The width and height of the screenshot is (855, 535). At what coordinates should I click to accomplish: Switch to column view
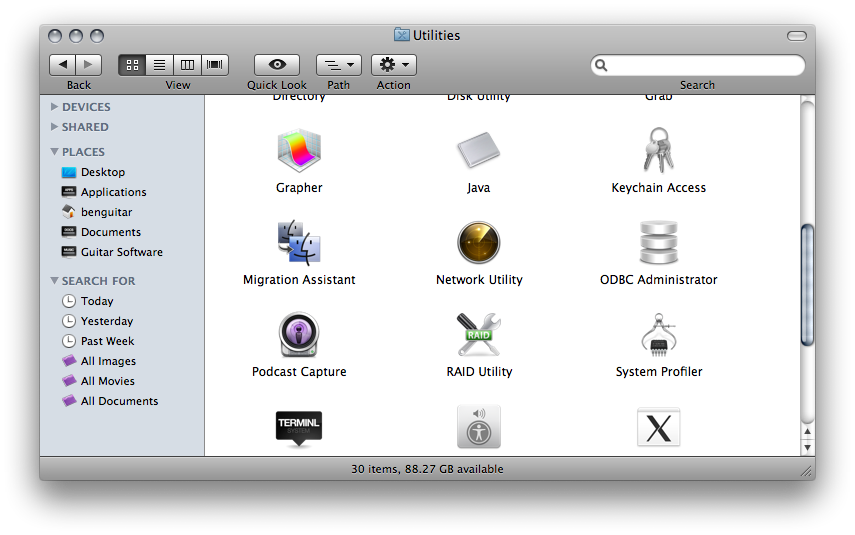(x=187, y=65)
